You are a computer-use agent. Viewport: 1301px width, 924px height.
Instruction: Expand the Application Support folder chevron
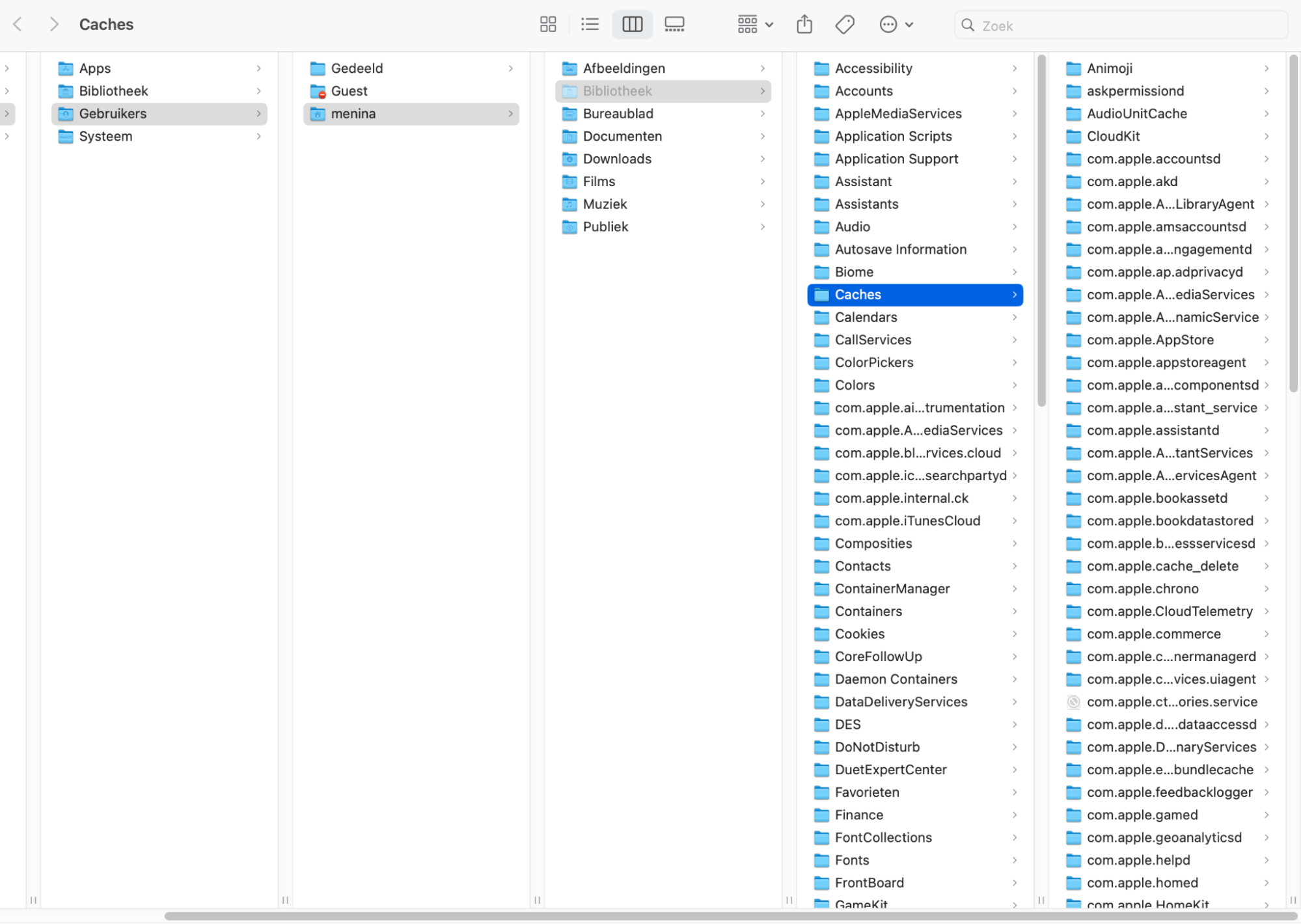pyautogui.click(x=1015, y=159)
